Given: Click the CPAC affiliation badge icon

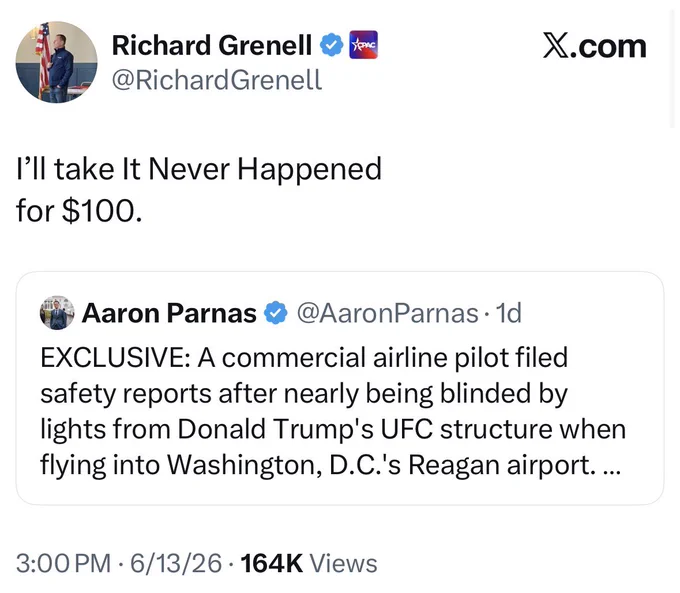Looking at the screenshot, I should [363, 44].
